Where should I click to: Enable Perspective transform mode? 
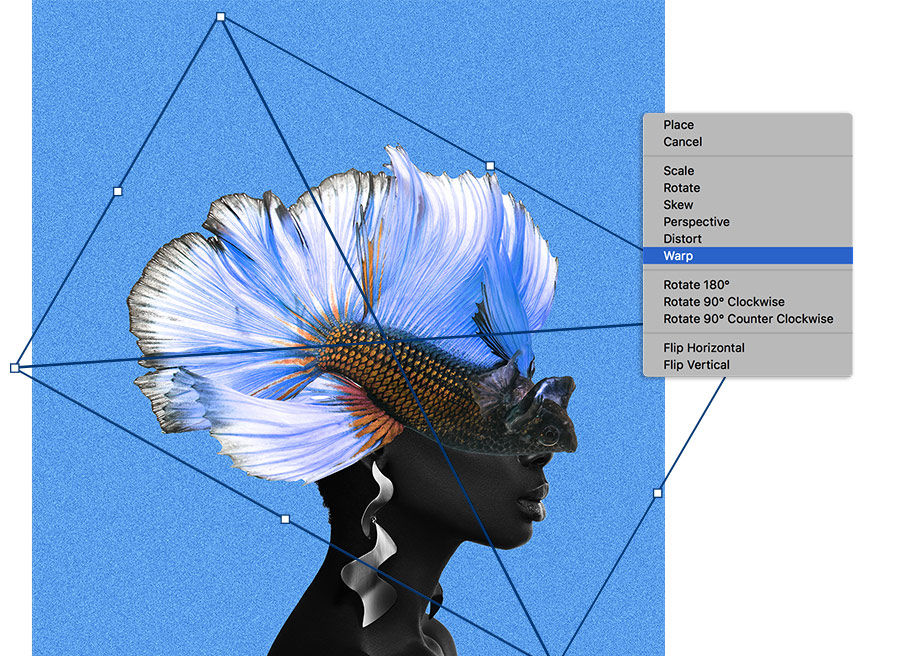pos(697,221)
